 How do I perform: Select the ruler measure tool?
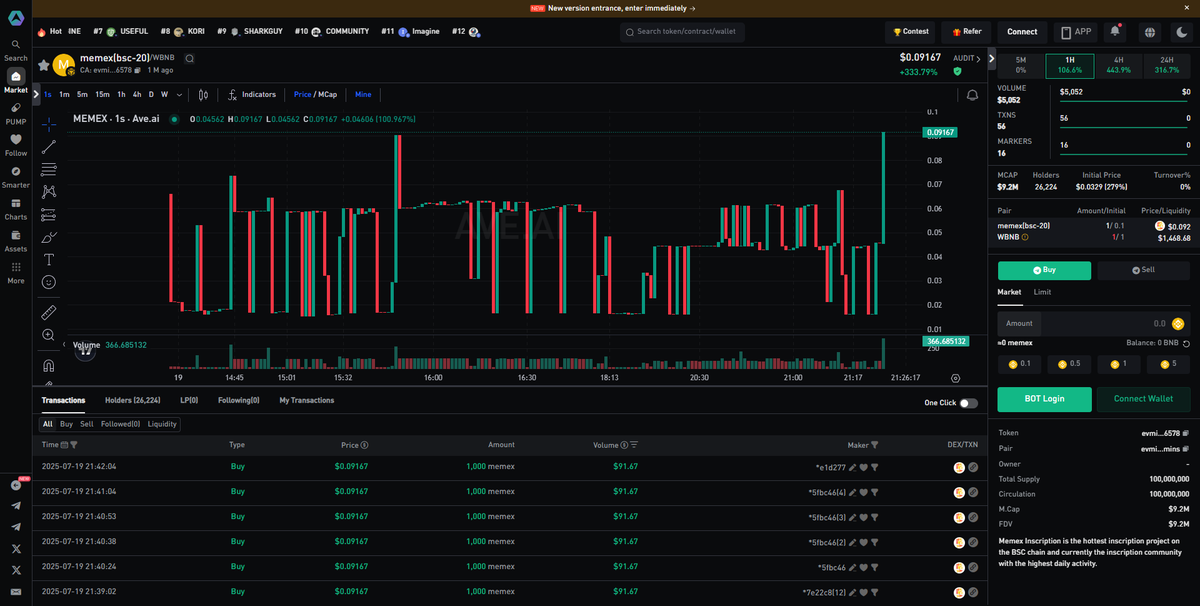point(49,312)
